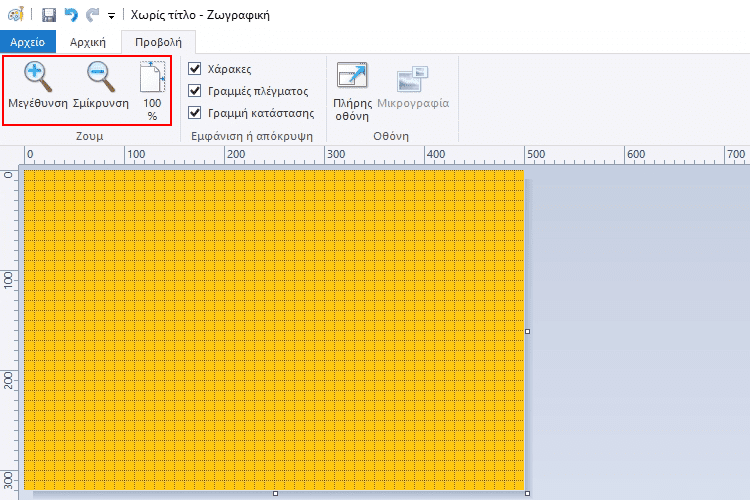Select the Προβολή tab
750x500 pixels.
pyautogui.click(x=158, y=42)
